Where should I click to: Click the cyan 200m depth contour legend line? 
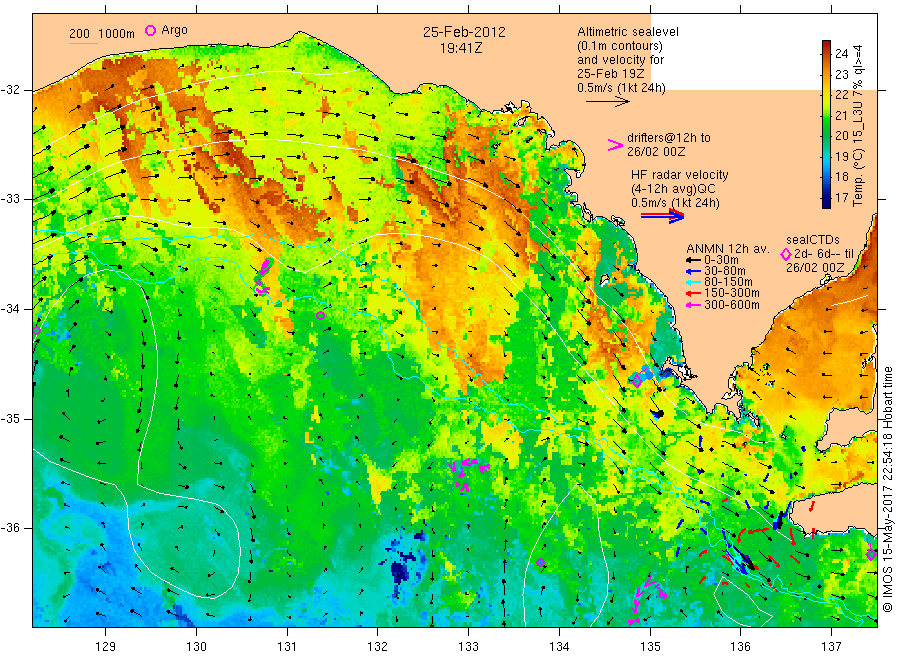pos(83,43)
